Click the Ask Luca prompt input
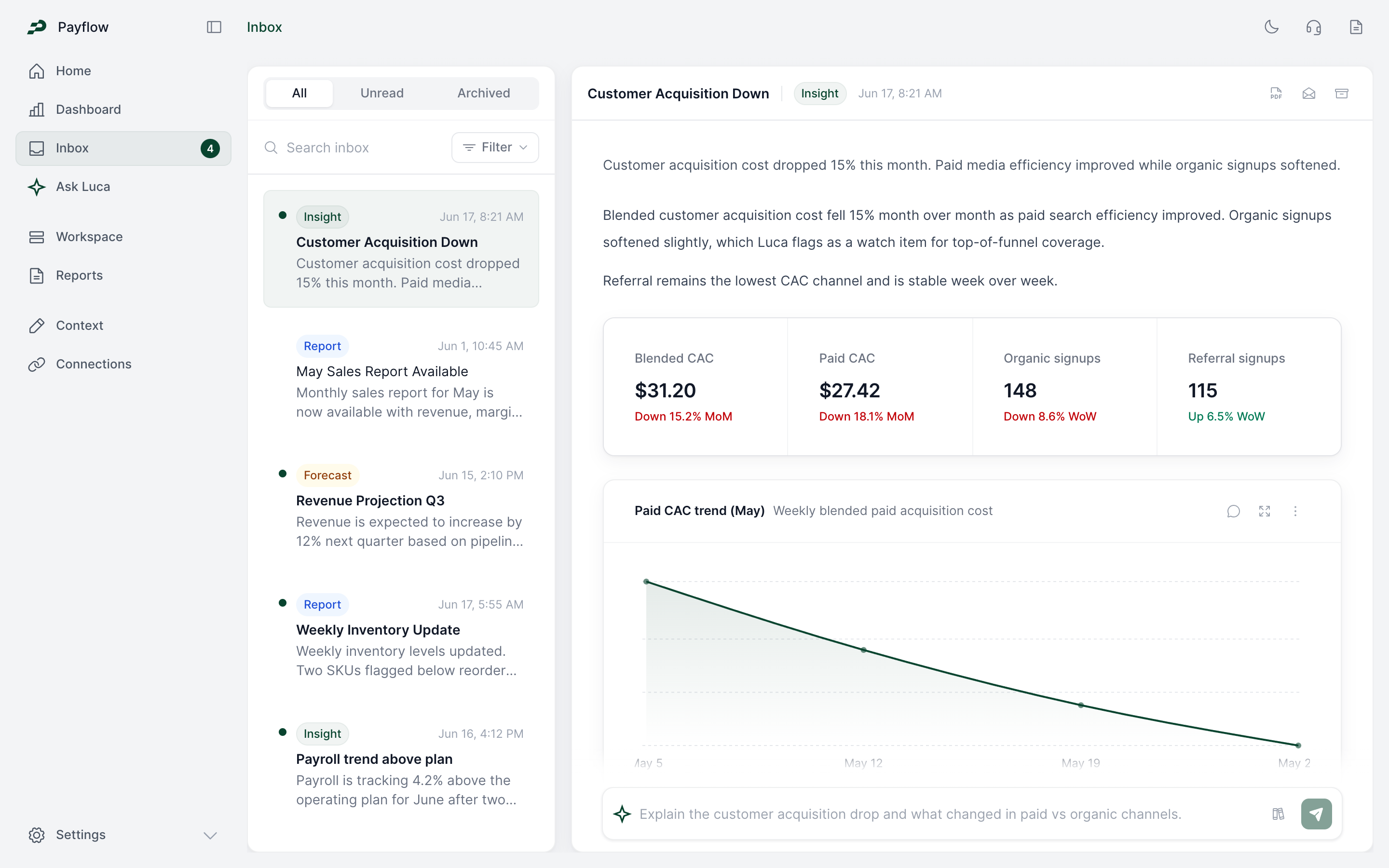 pos(947,814)
